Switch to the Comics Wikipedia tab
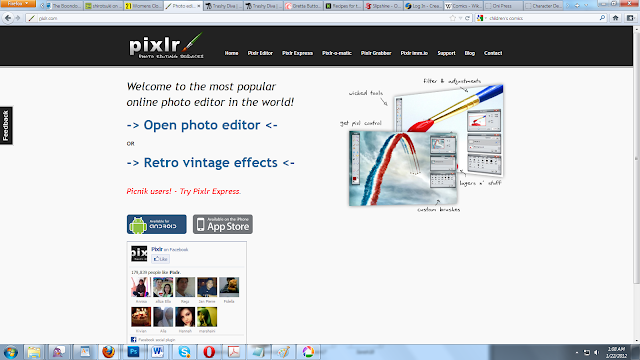The height and width of the screenshot is (360, 640). click(x=463, y=6)
